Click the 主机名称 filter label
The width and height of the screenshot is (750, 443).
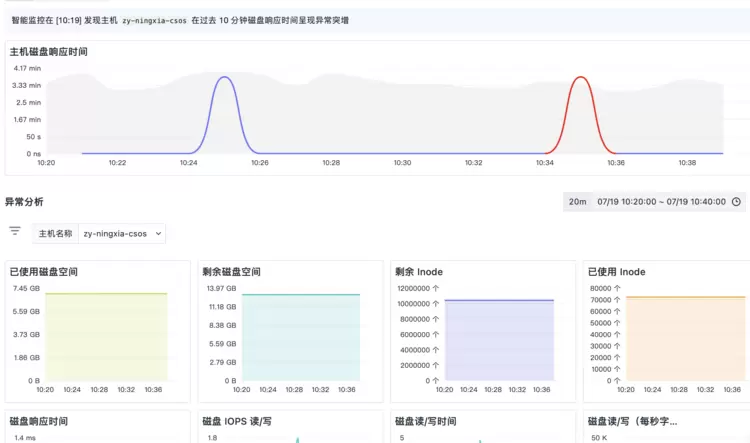55,233
